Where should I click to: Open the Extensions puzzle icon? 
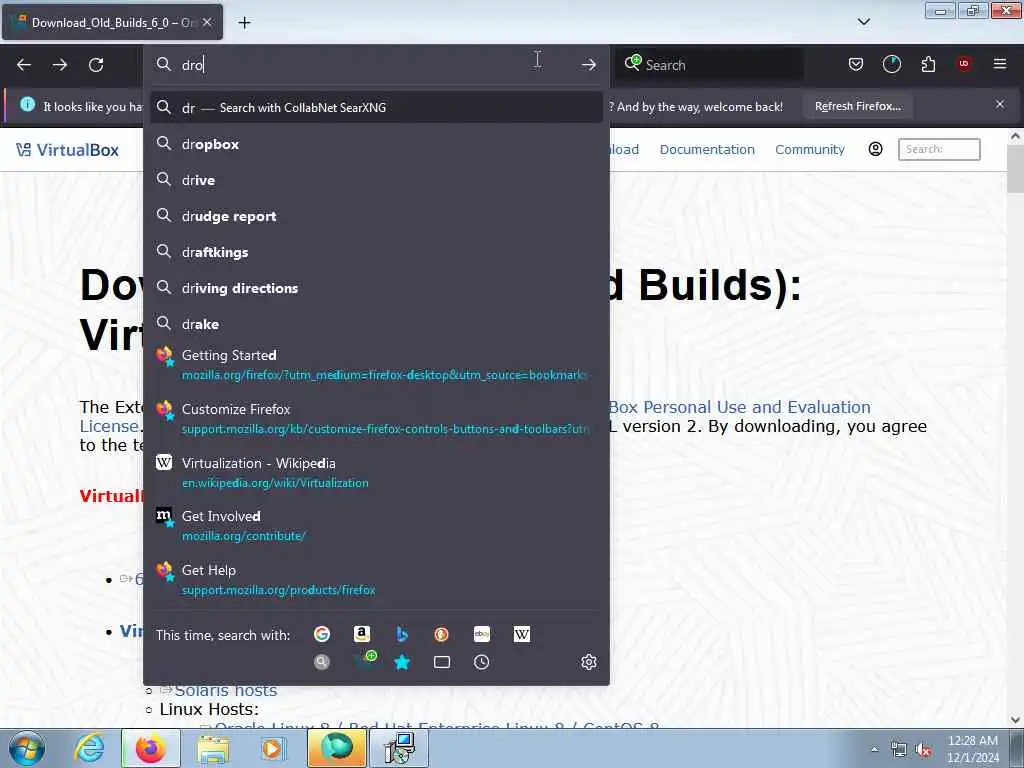pos(928,64)
